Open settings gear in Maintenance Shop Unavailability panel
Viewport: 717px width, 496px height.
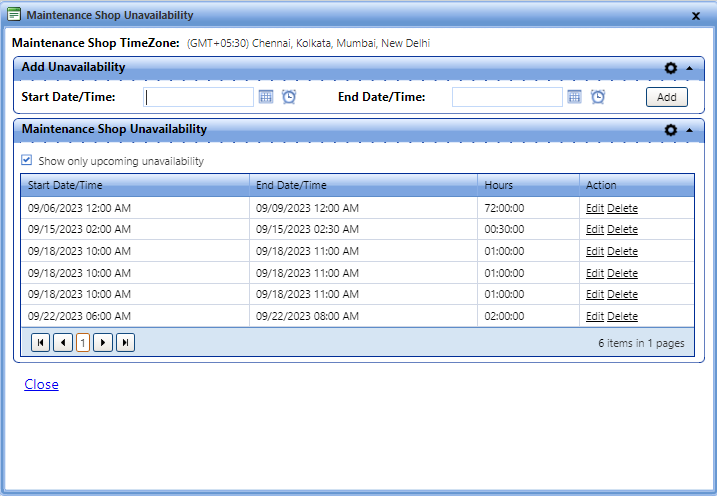point(670,130)
